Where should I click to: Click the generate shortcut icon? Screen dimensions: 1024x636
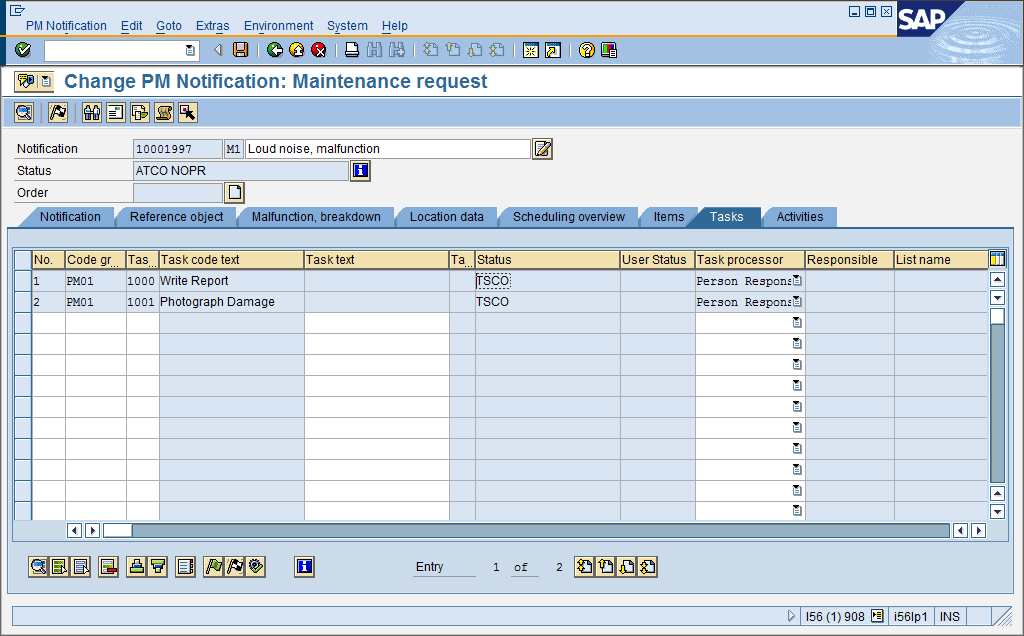(x=552, y=50)
